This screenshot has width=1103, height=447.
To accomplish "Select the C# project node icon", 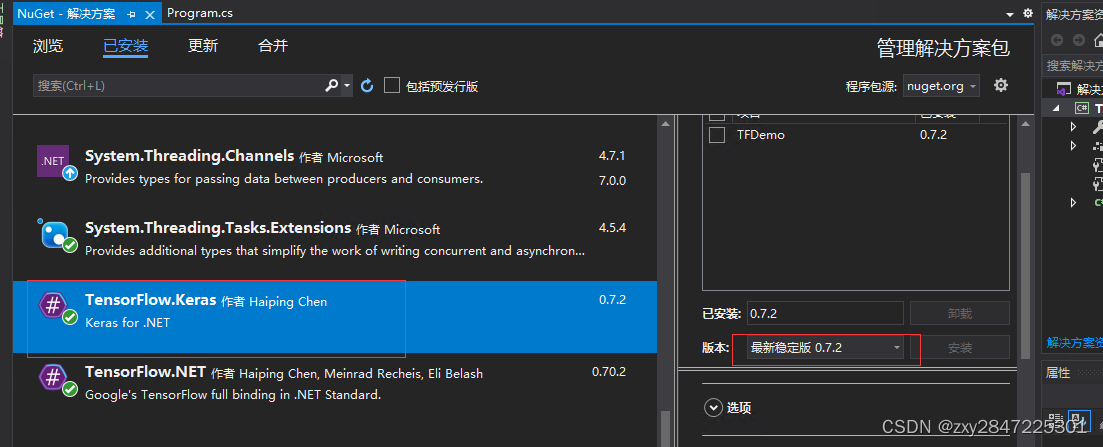I will [x=1081, y=108].
